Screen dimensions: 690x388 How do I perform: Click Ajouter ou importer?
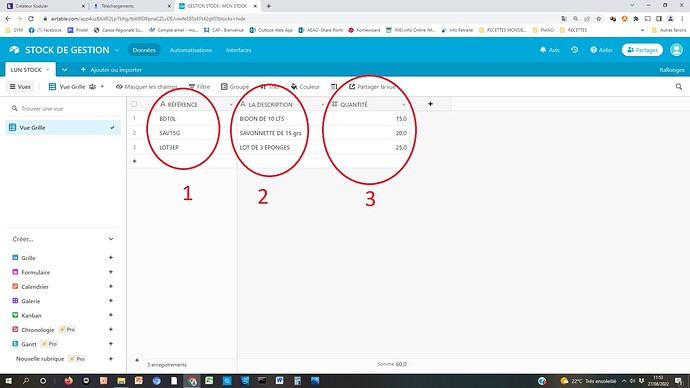(111, 70)
